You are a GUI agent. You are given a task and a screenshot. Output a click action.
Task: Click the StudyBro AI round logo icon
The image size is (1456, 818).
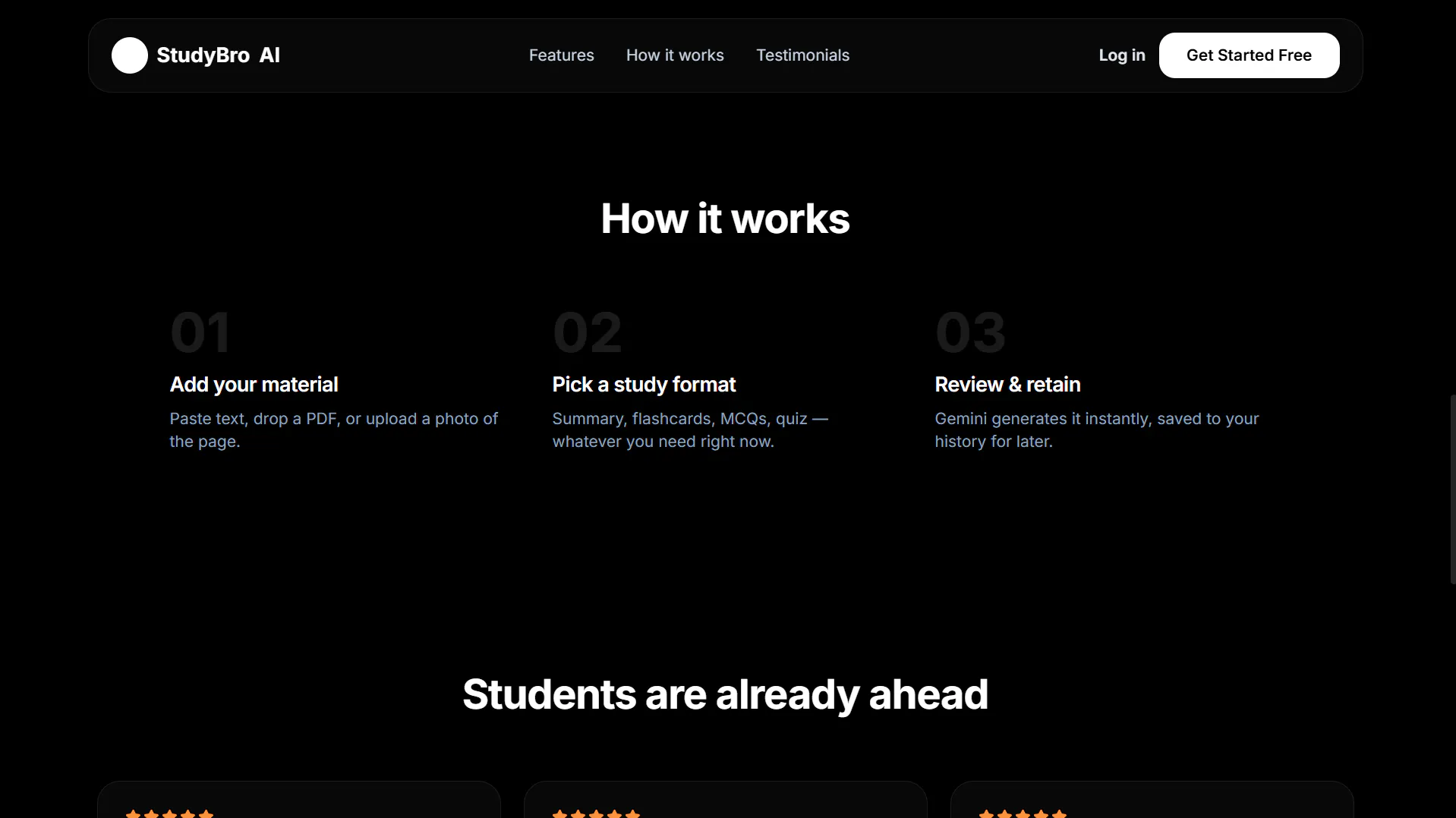pyautogui.click(x=130, y=55)
